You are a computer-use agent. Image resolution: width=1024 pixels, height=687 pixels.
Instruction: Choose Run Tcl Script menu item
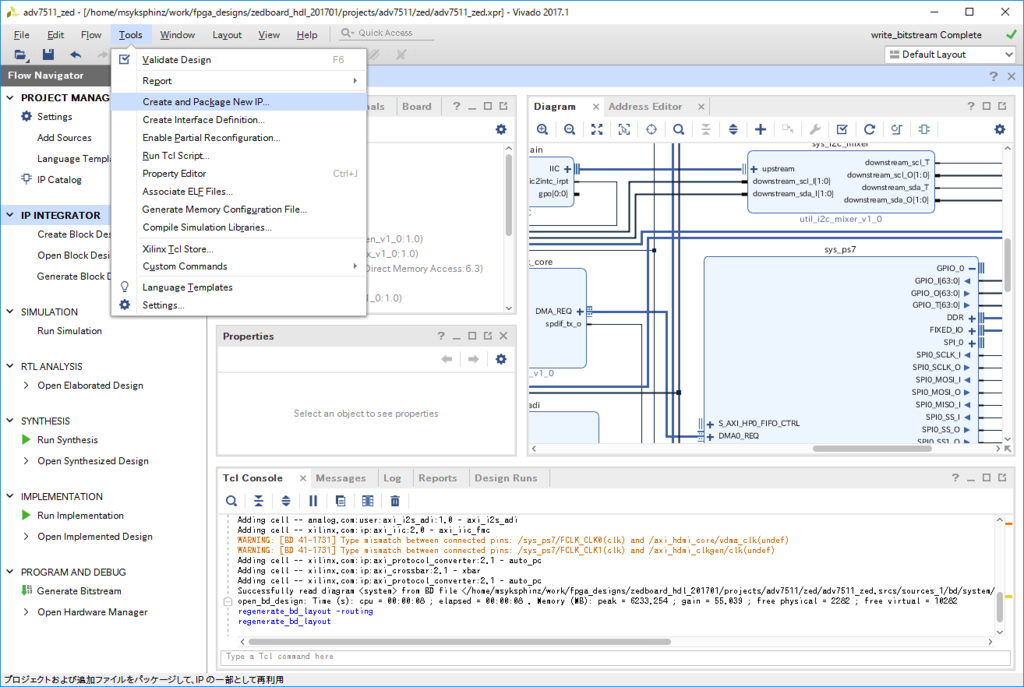point(239,155)
